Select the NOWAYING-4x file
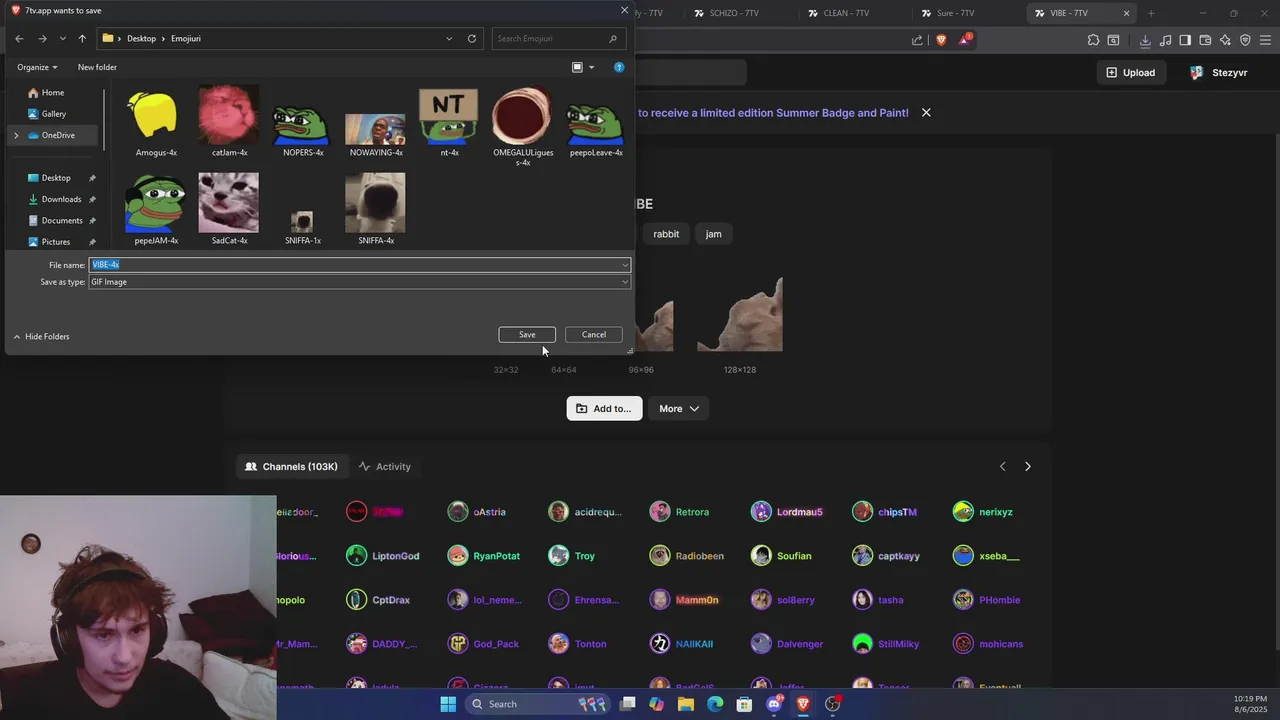The width and height of the screenshot is (1280, 720). 376,122
